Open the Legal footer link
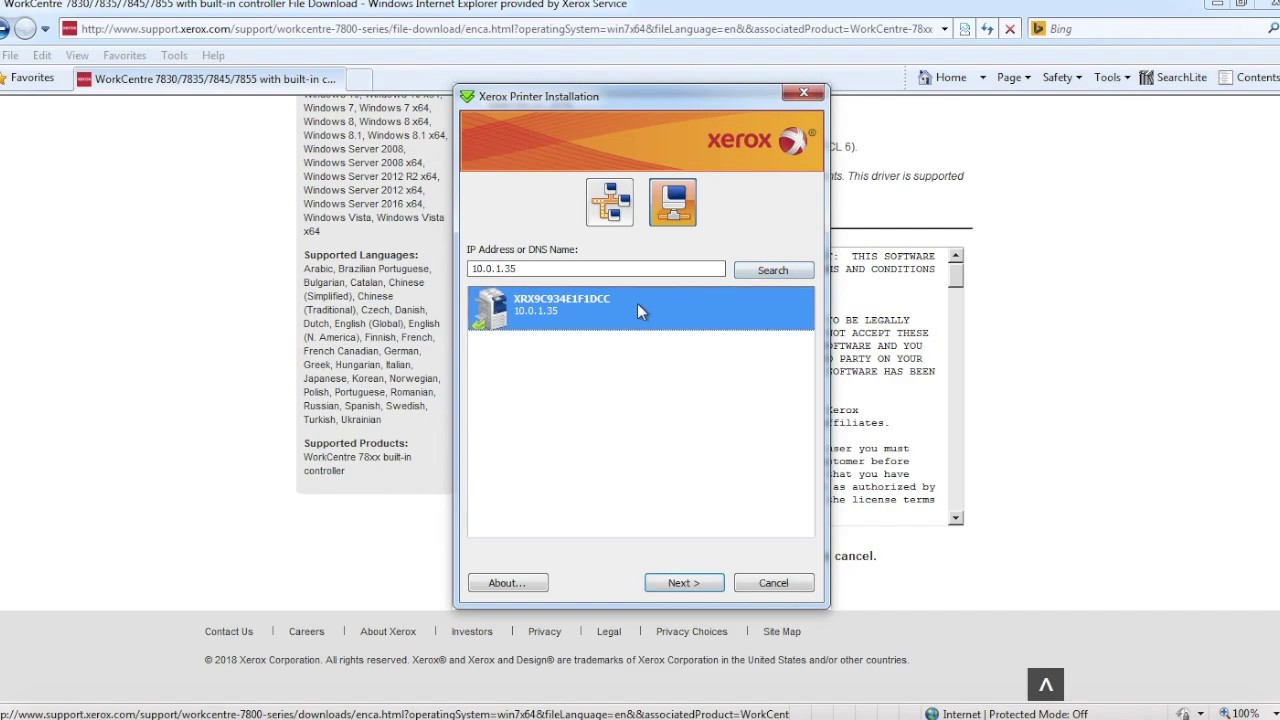 point(609,631)
